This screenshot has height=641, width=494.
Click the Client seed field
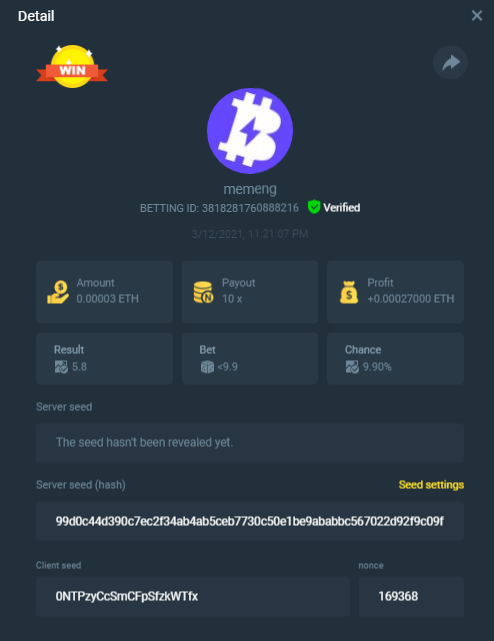[x=193, y=596]
